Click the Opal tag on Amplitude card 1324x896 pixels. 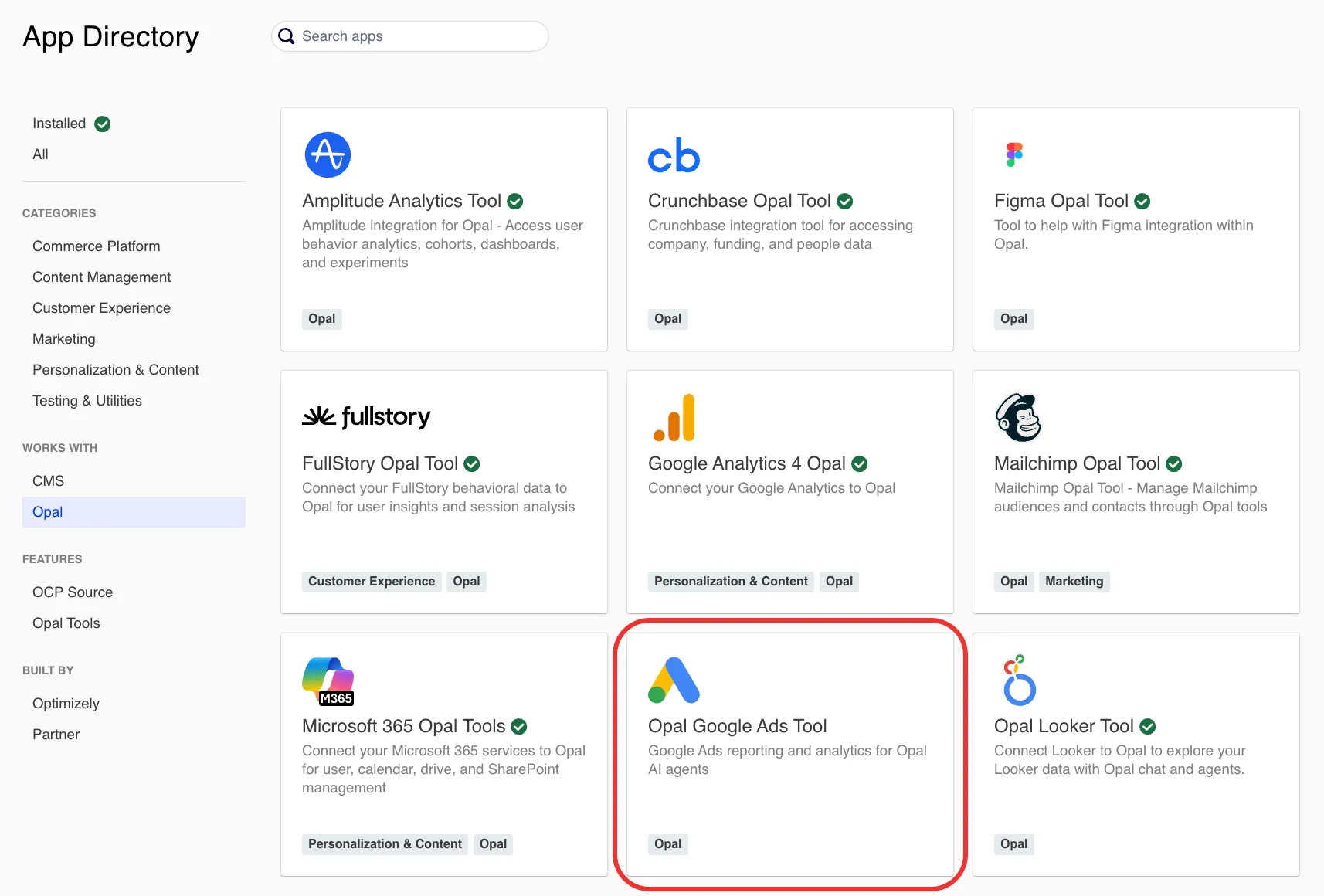pos(322,319)
